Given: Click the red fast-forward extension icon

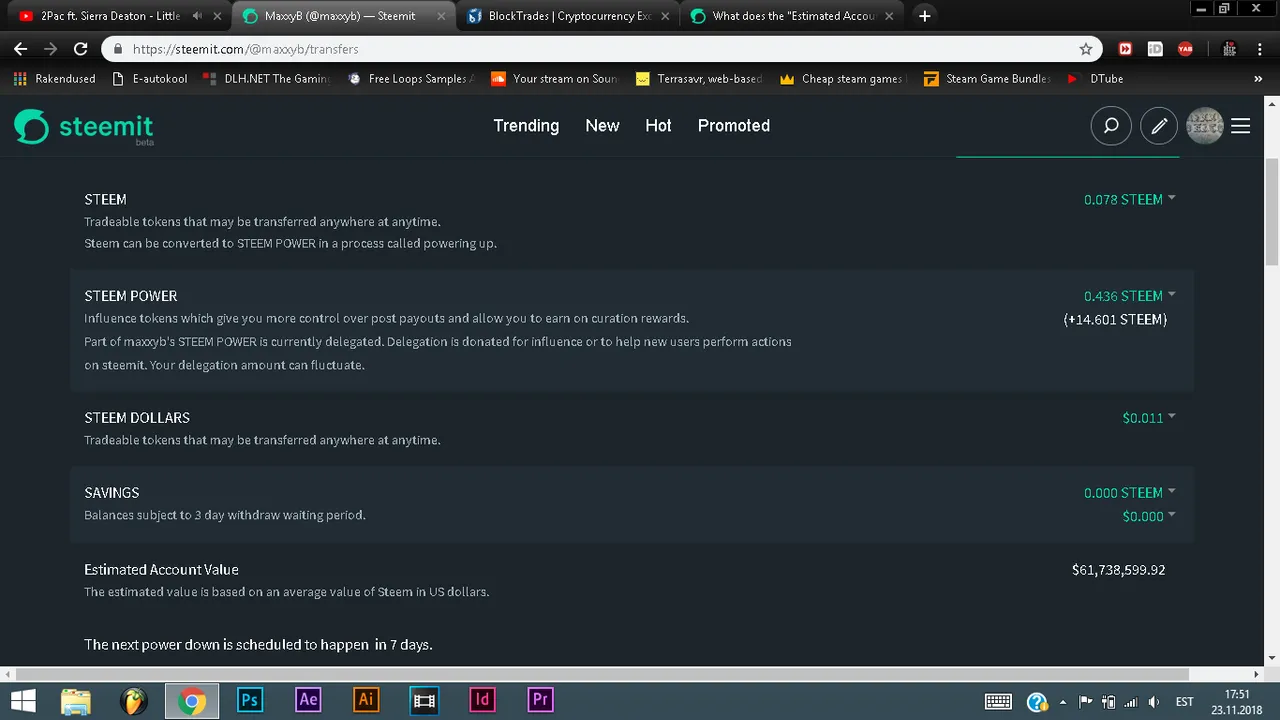Looking at the screenshot, I should (1125, 49).
